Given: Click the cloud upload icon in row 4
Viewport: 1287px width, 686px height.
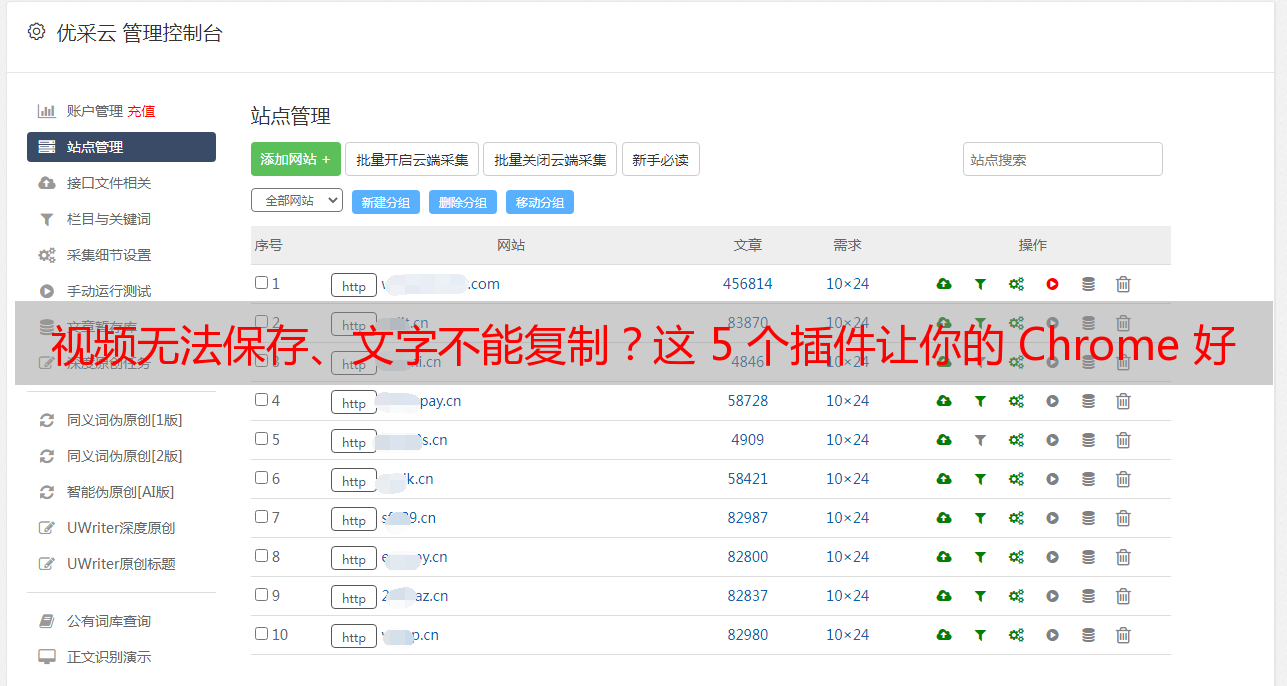Looking at the screenshot, I should tap(944, 401).
